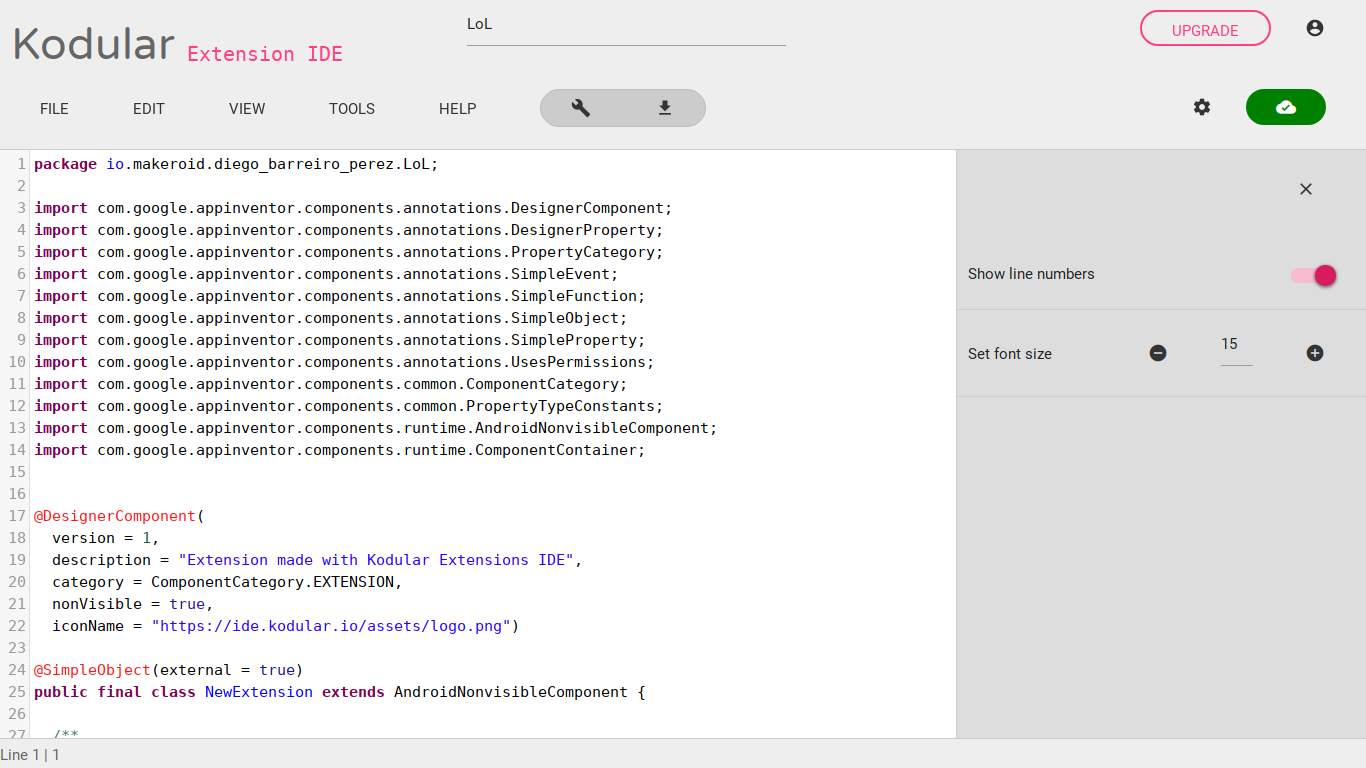
Task: Click 'NewExtension' class name on line 25
Action: [x=259, y=692]
